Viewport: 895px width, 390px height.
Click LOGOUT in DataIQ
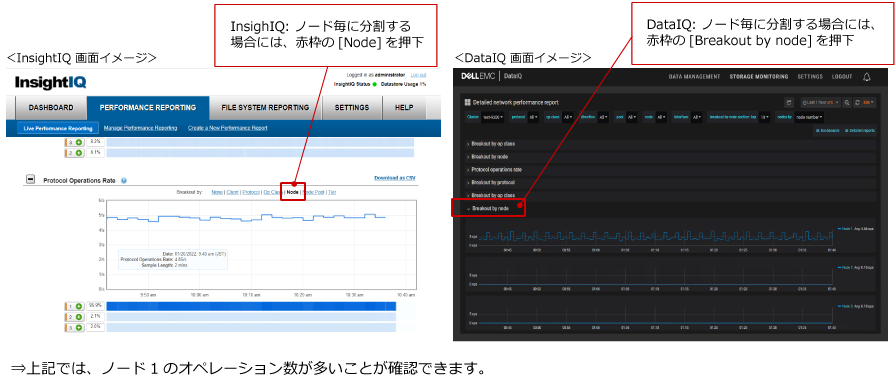(842, 77)
